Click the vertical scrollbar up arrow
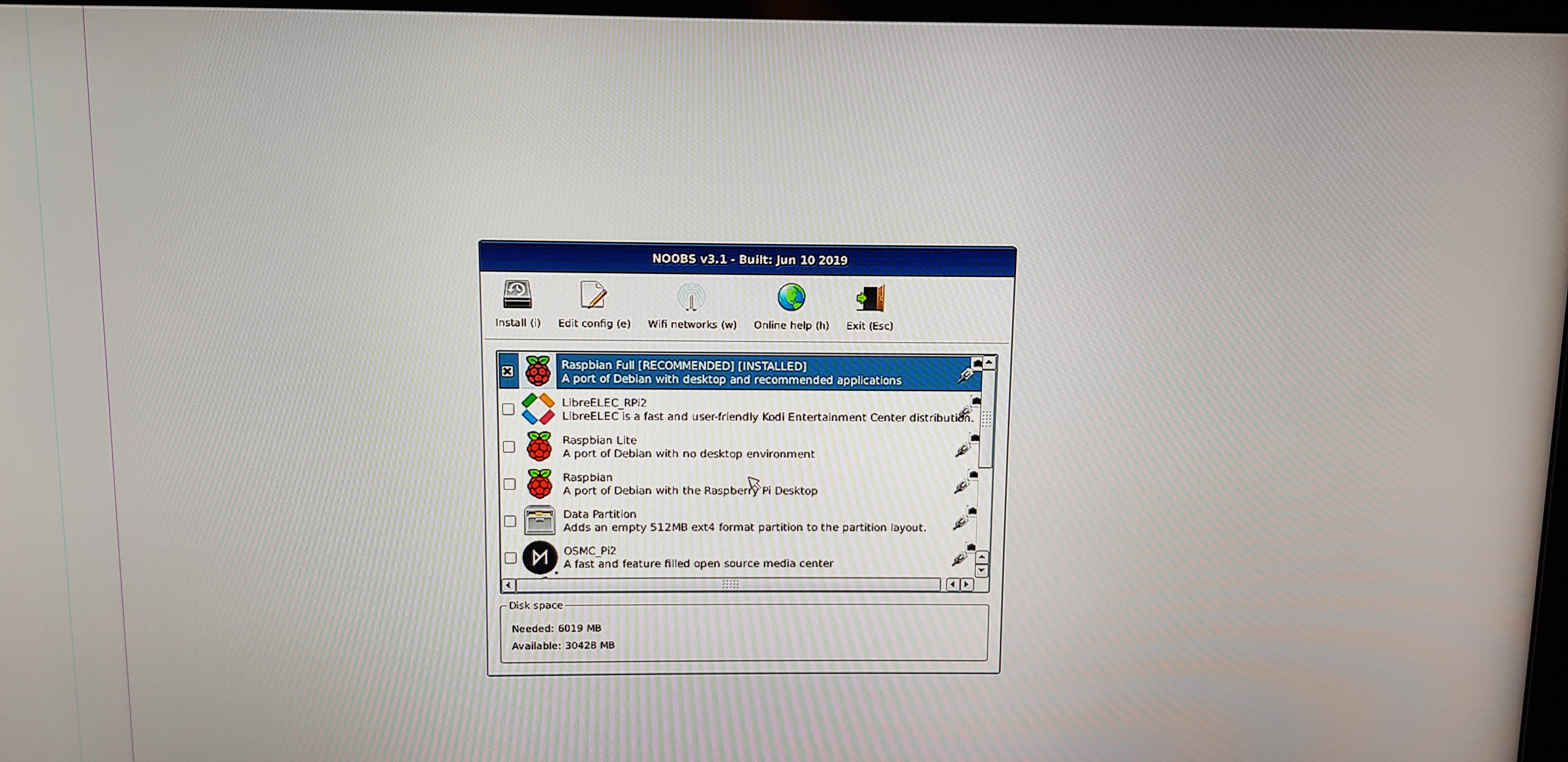Image resolution: width=1568 pixels, height=762 pixels. [989, 364]
